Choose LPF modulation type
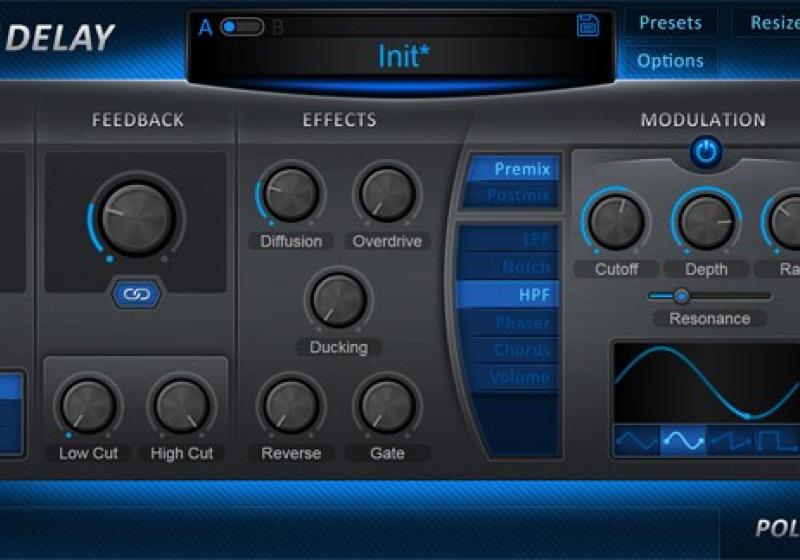The height and width of the screenshot is (560, 800). pyautogui.click(x=508, y=239)
